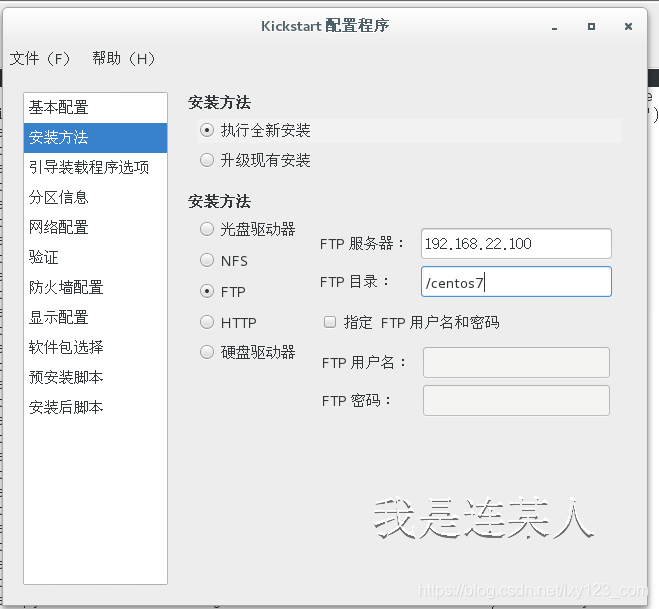Click the FTP 密码 field
The height and width of the screenshot is (609, 659).
516,401
